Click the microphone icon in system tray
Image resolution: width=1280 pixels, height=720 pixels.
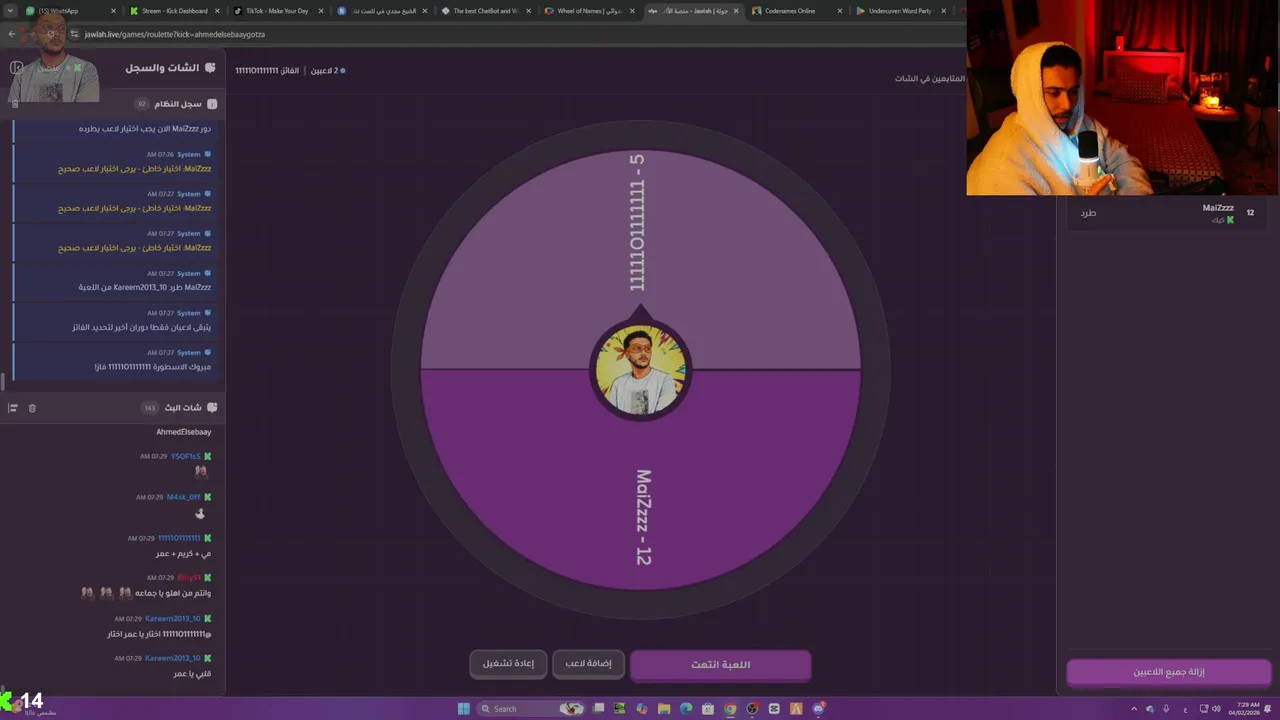click(x=1166, y=708)
